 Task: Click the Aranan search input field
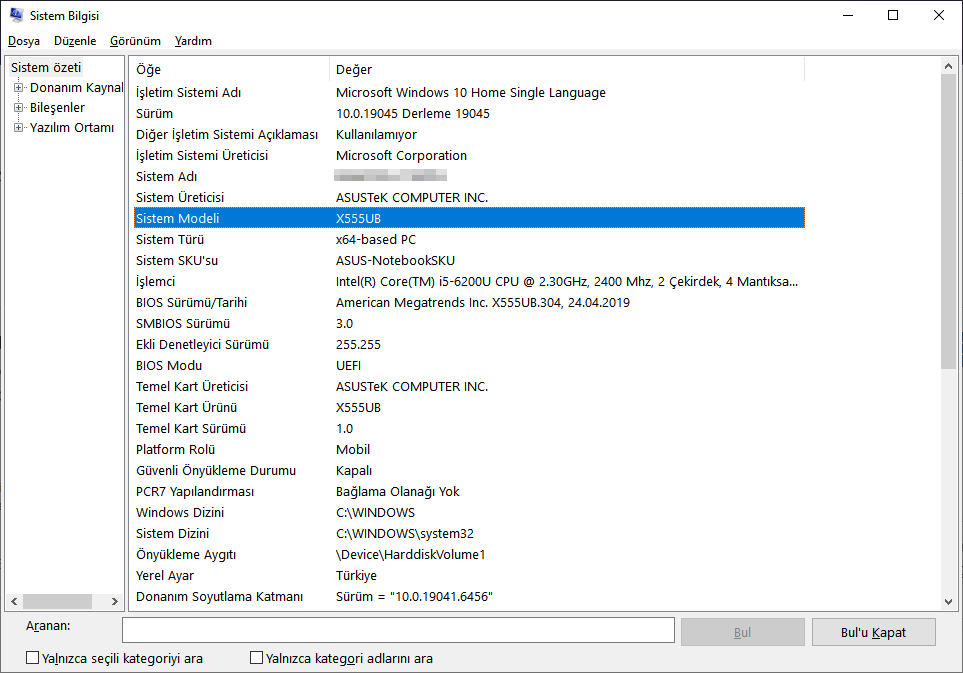click(398, 630)
